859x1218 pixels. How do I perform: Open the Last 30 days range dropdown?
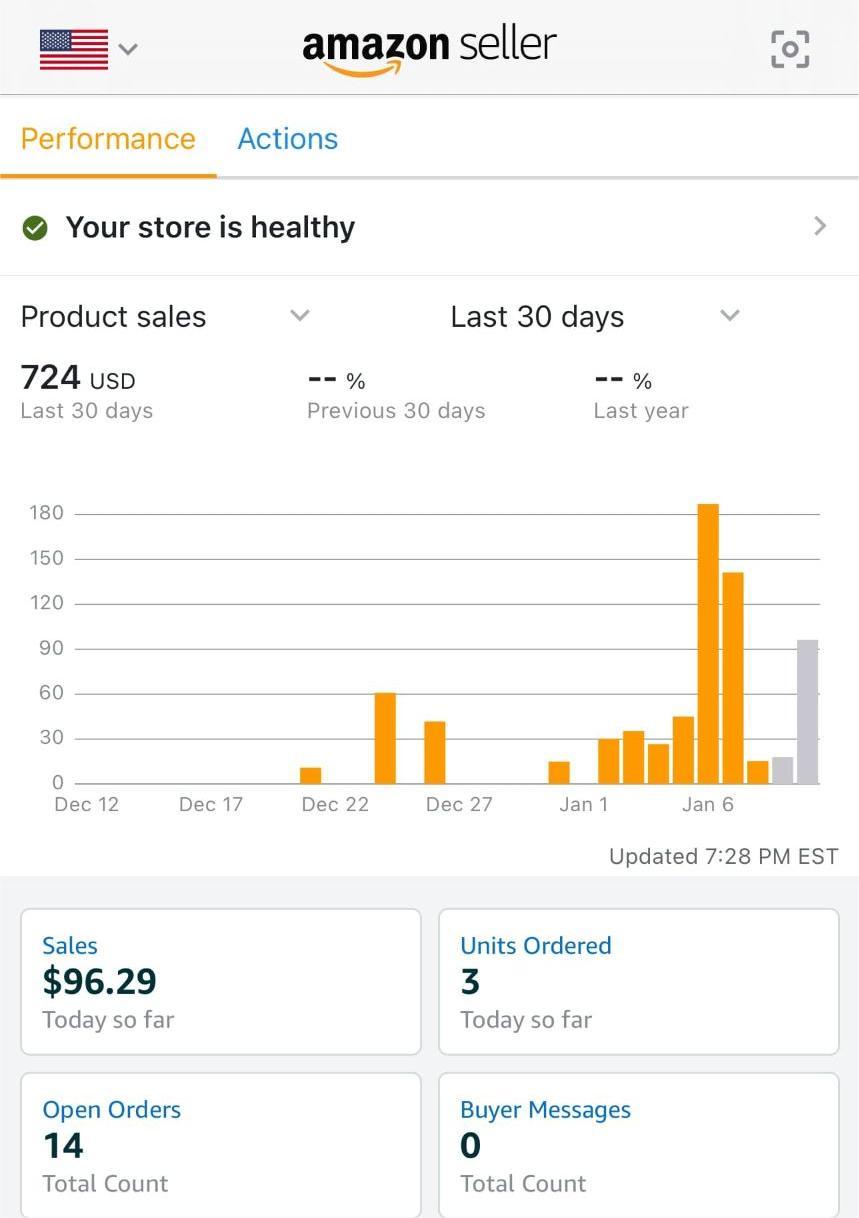[x=730, y=316]
